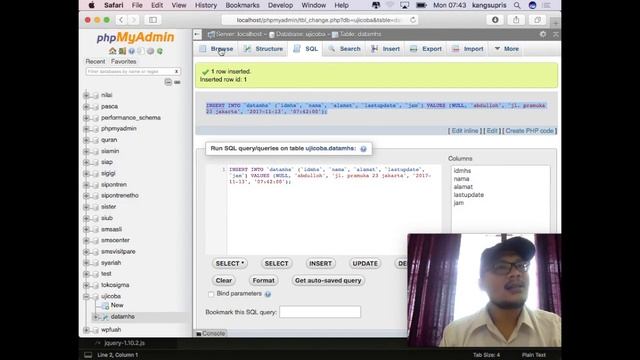Image resolution: width=640 pixels, height=360 pixels.
Task: Open Spotlight search in the menu bar
Action: click(x=517, y=5)
